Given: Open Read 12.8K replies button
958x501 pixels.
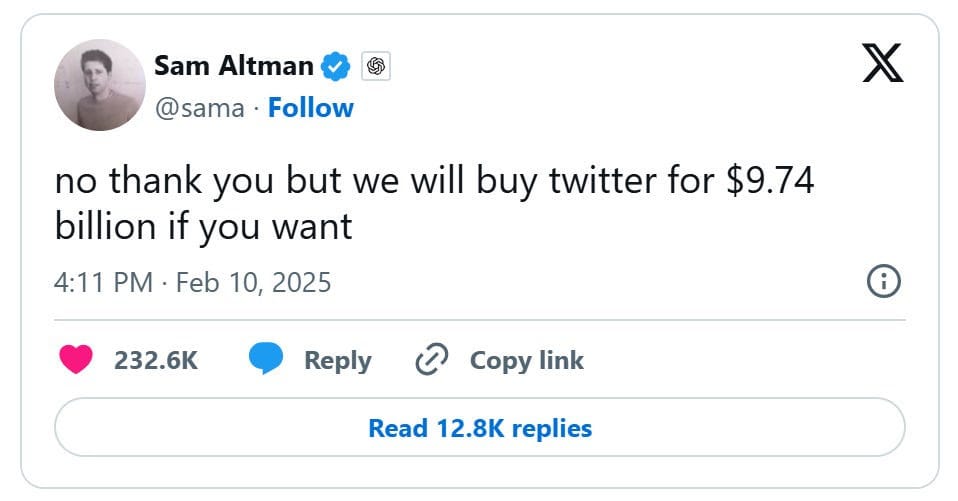Looking at the screenshot, I should coord(479,428).
